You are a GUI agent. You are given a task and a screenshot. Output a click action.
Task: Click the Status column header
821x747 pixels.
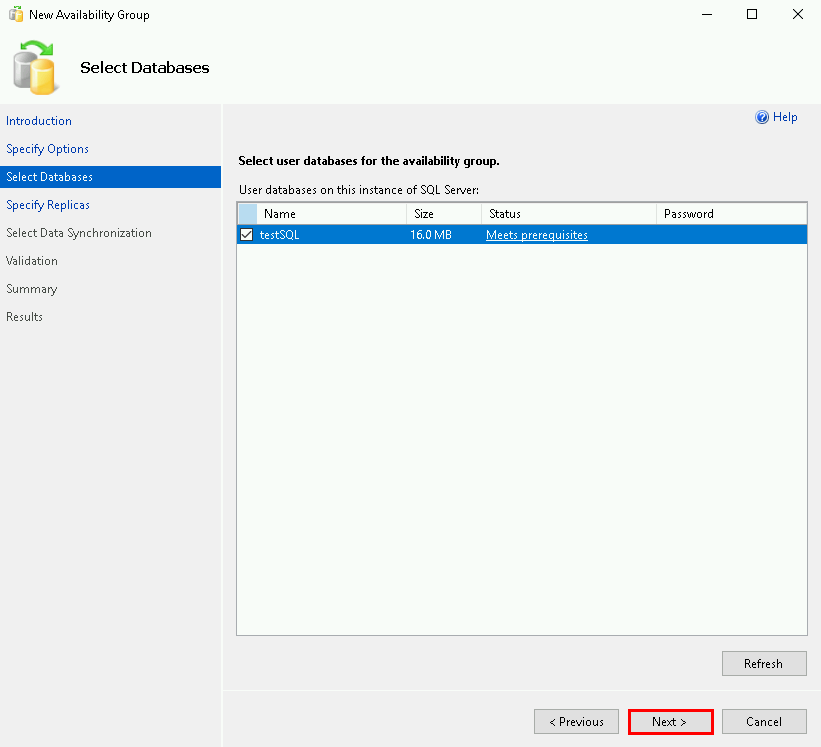[x=568, y=214]
